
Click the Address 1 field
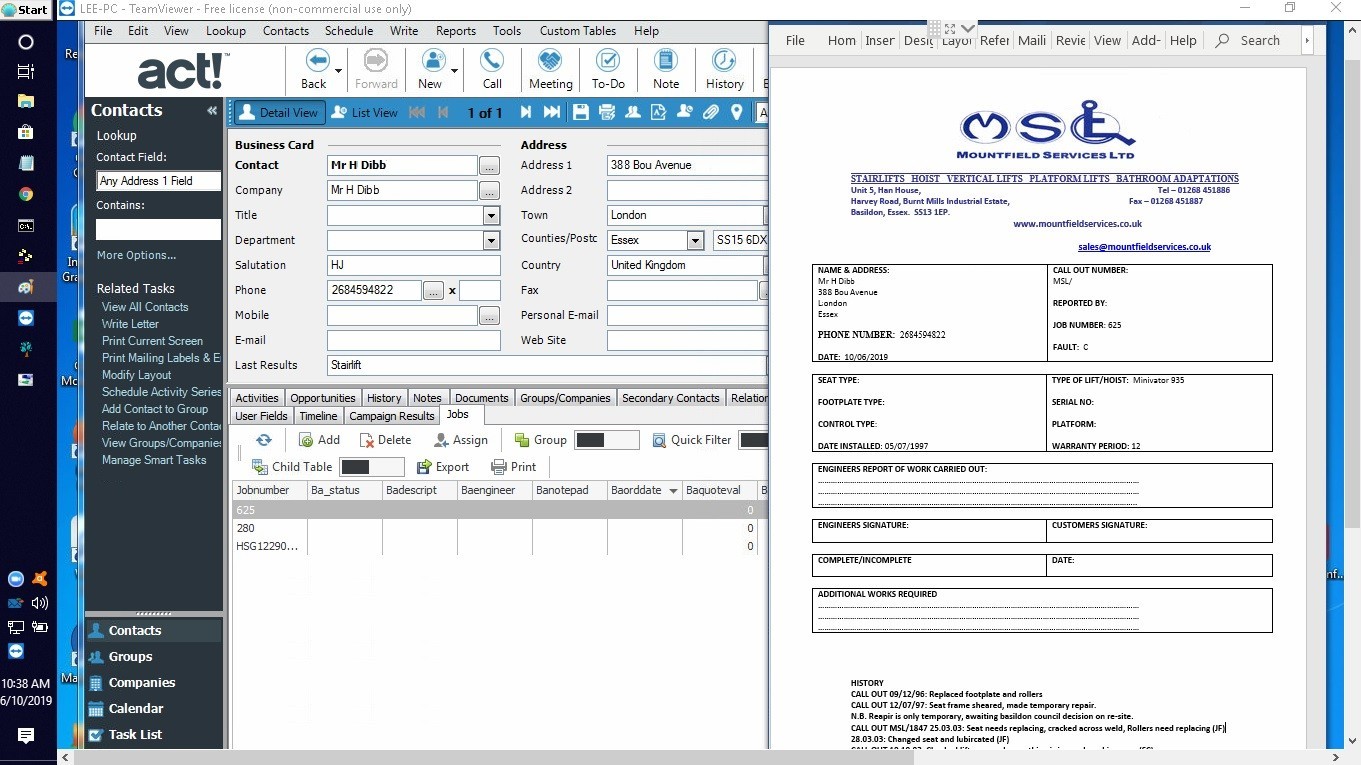point(687,165)
